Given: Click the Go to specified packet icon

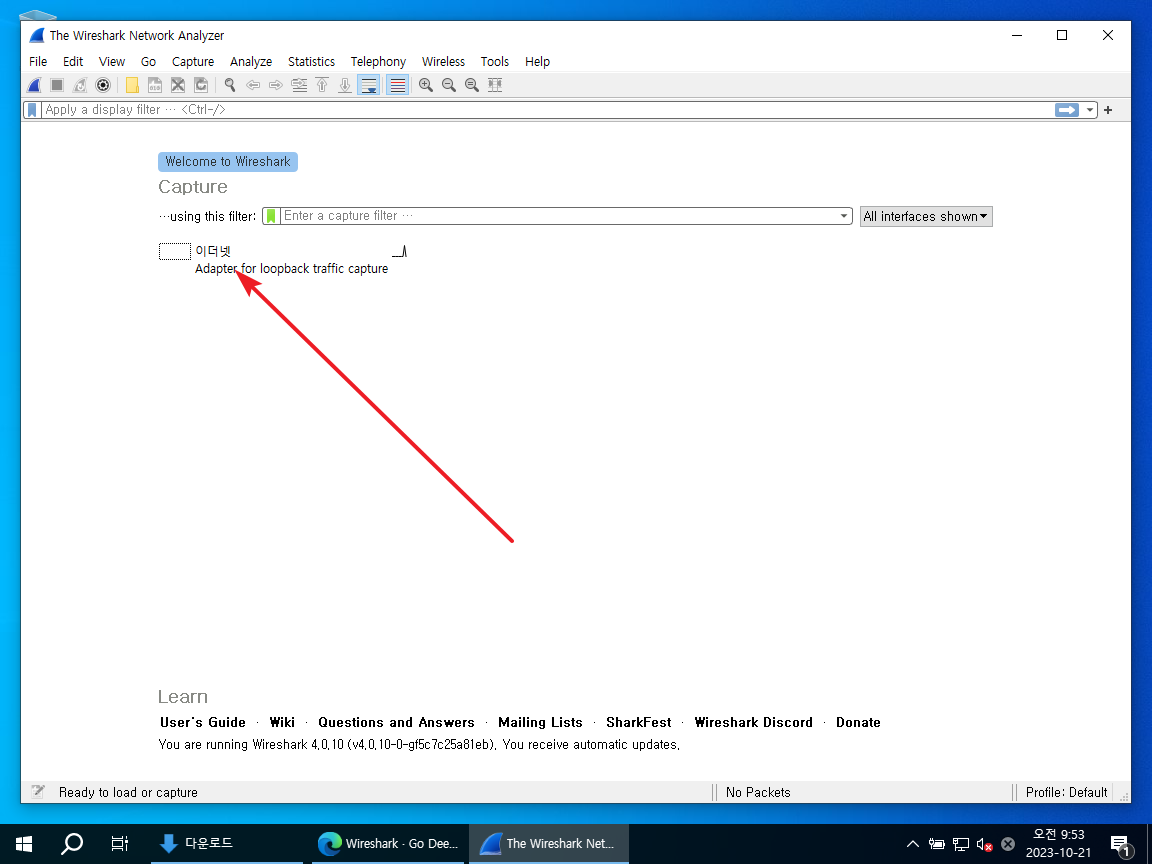Looking at the screenshot, I should (299, 85).
